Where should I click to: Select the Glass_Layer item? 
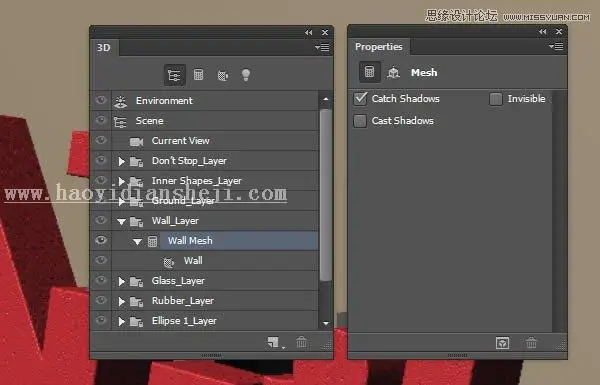(x=215, y=281)
